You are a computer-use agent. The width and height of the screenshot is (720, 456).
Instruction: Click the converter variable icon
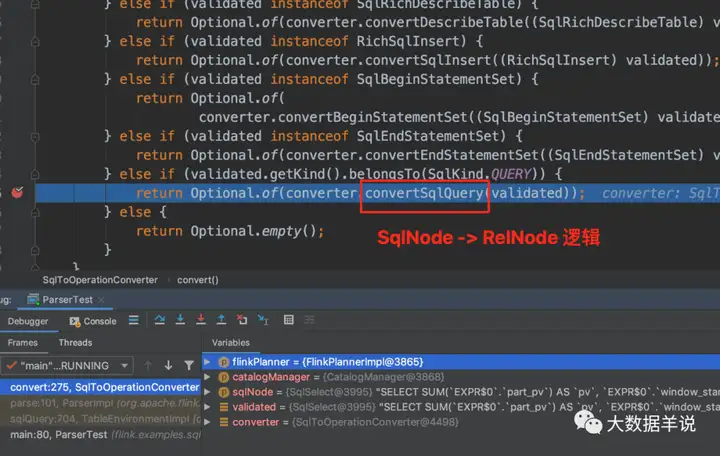(x=224, y=422)
